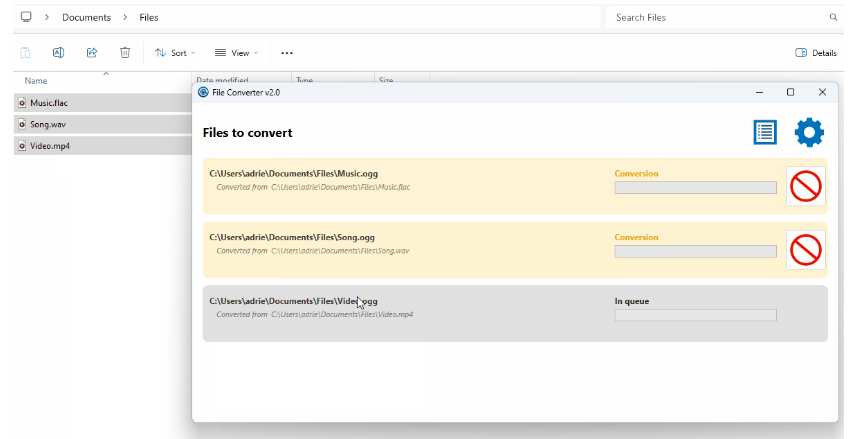
Task: Click the search magnifier icon
Action: [833, 18]
